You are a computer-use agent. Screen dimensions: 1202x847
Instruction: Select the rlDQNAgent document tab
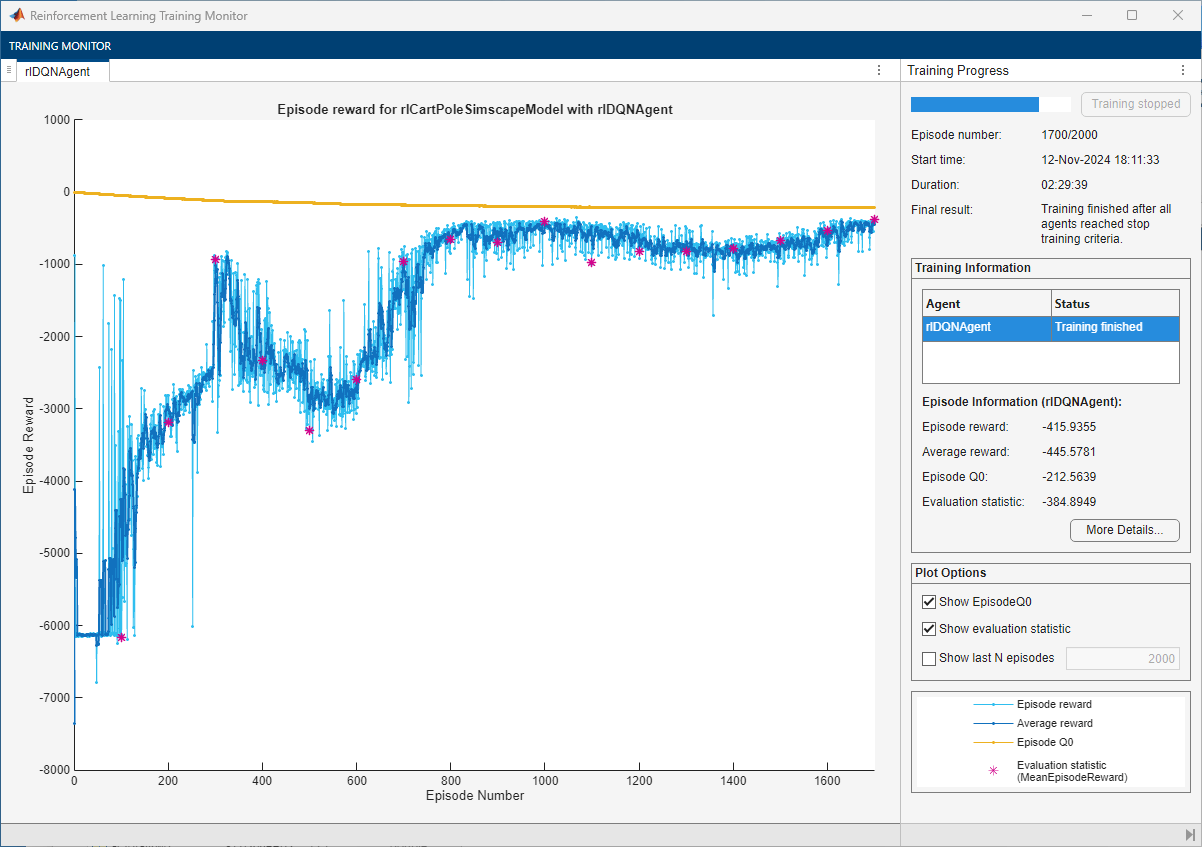pyautogui.click(x=58, y=71)
